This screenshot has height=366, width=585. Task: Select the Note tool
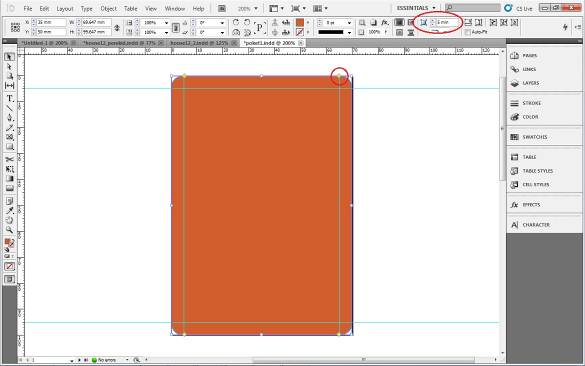click(x=9, y=201)
